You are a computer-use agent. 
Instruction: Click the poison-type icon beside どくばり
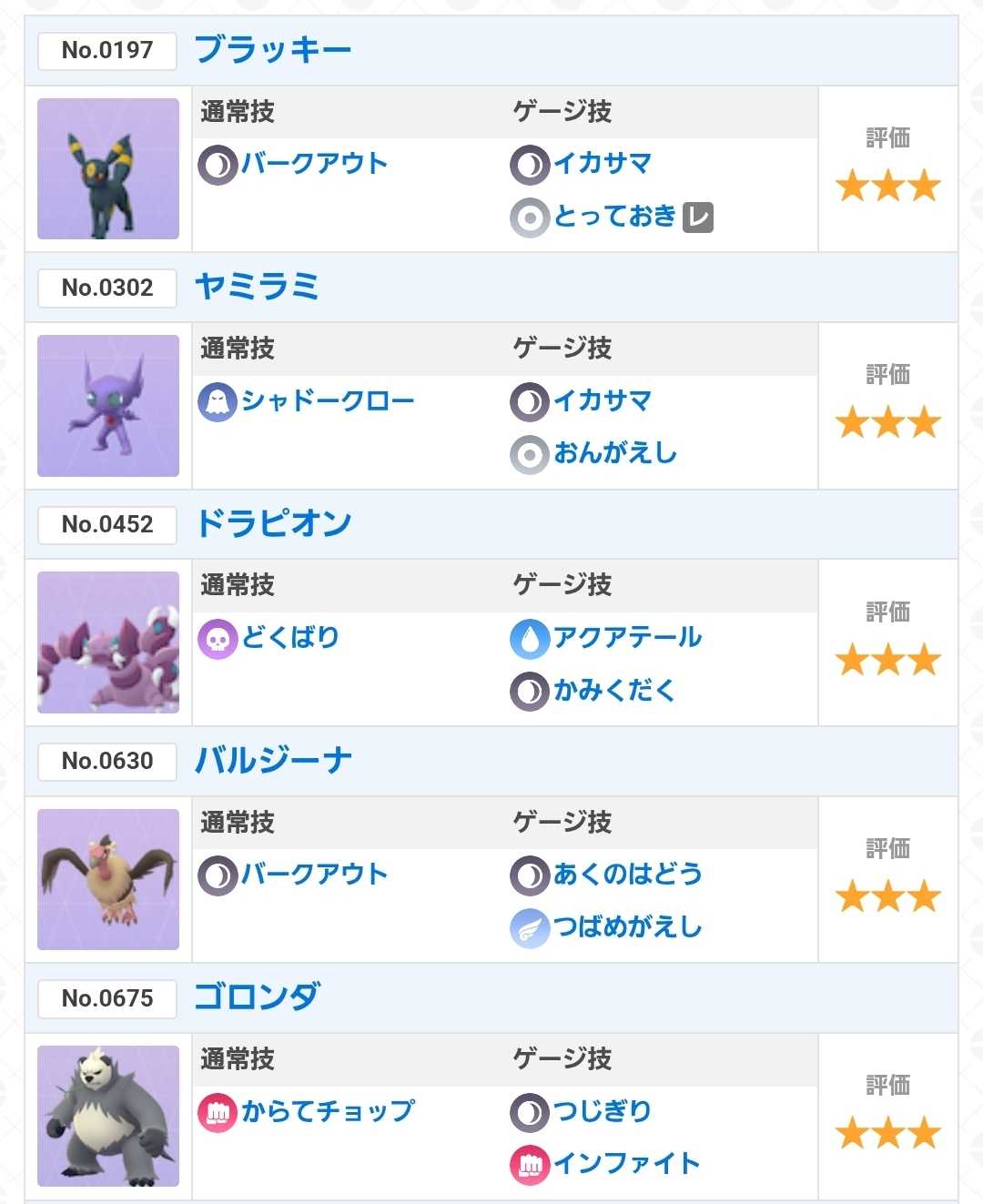point(218,639)
